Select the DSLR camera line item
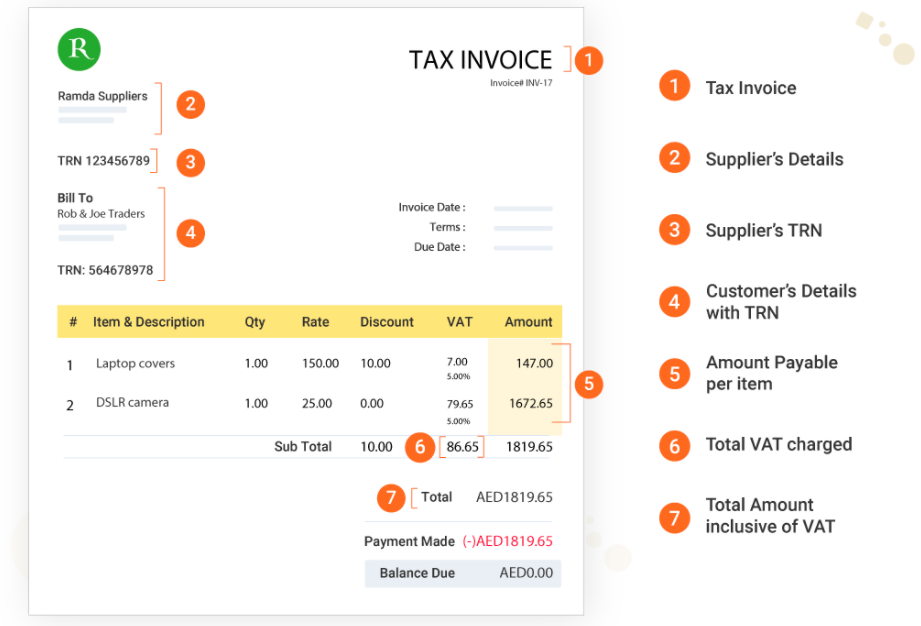Image resolution: width=921 pixels, height=626 pixels. 132,403
